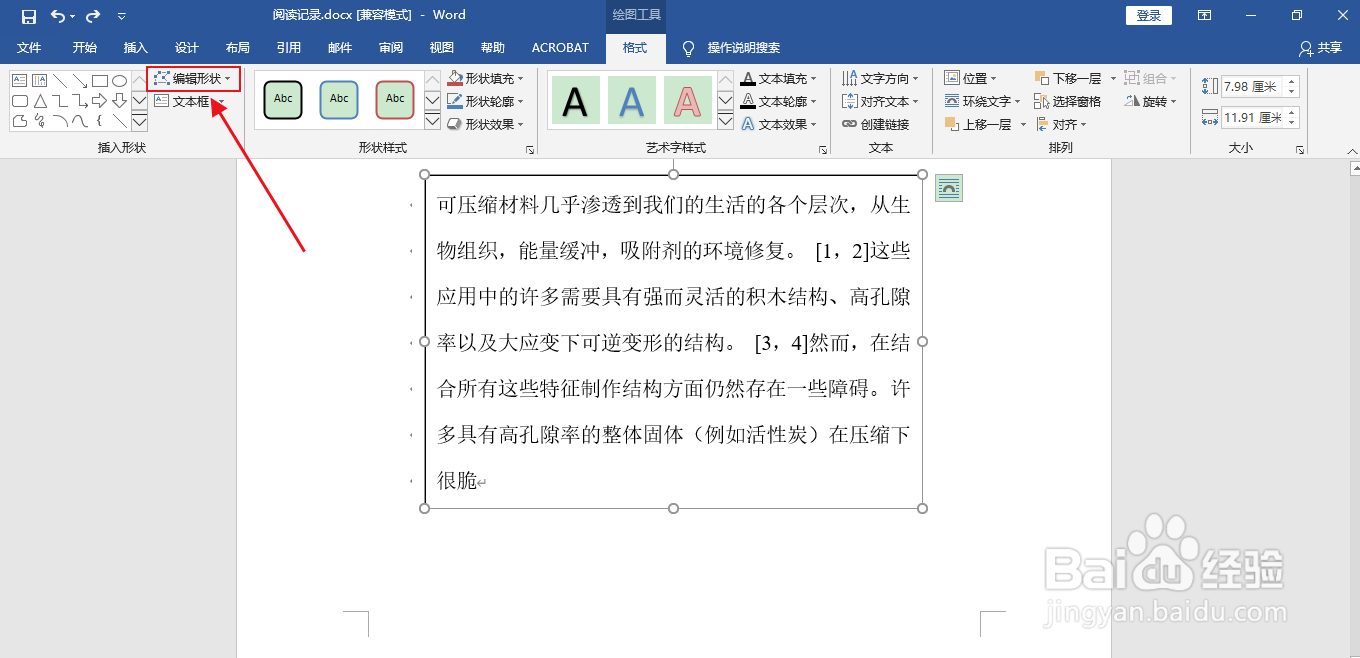Open 位置 position dropdown
The height and width of the screenshot is (658, 1360).
pos(970,78)
